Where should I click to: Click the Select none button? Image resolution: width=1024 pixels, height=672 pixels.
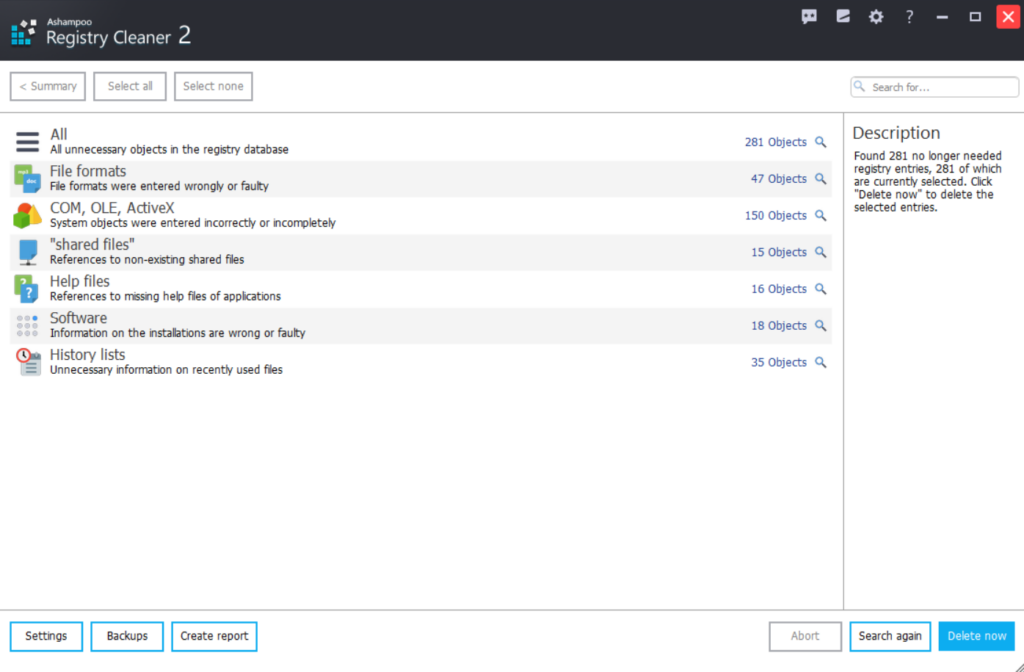pos(213,86)
